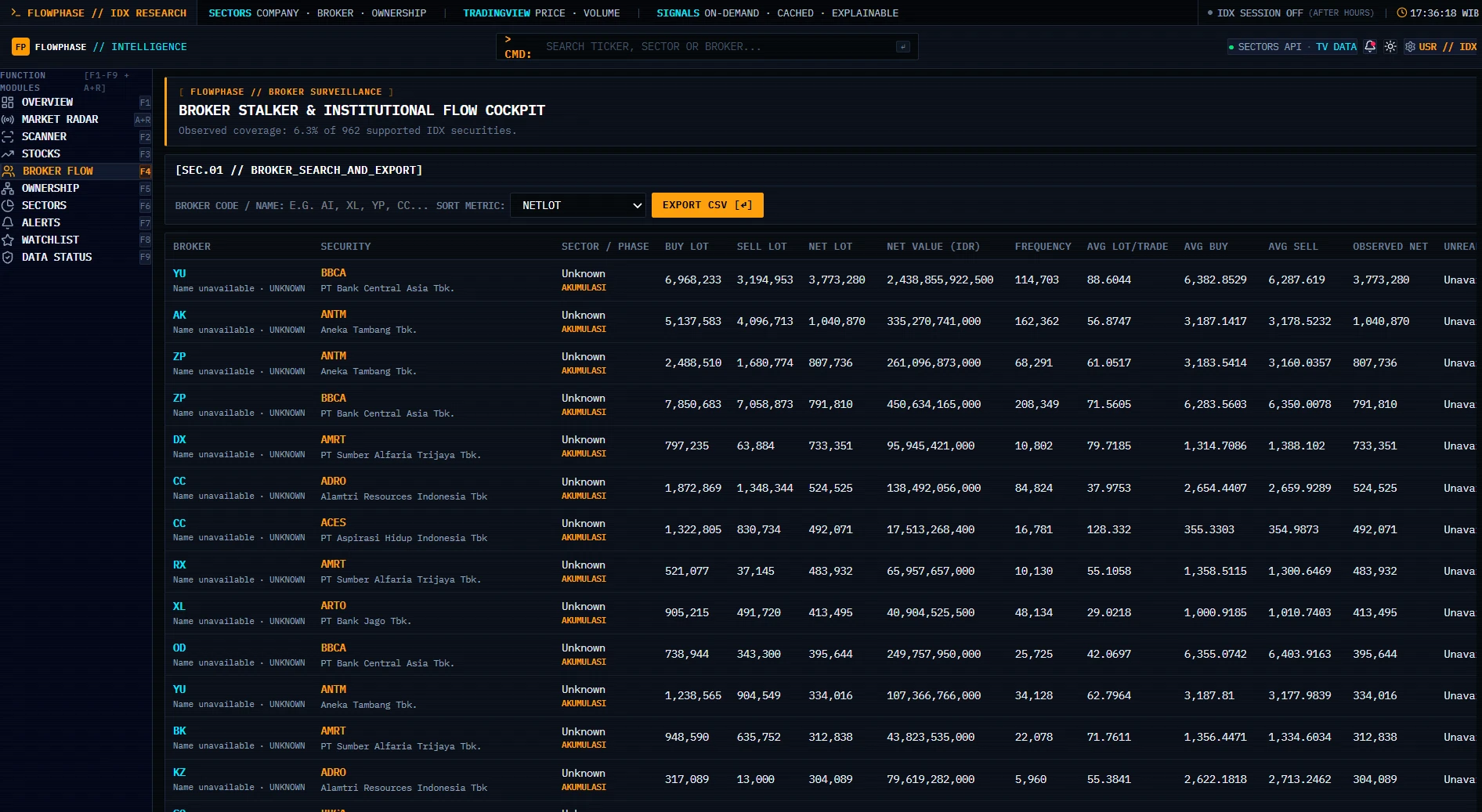Click the F4 shortcut badge
1482x812 pixels.
(145, 171)
